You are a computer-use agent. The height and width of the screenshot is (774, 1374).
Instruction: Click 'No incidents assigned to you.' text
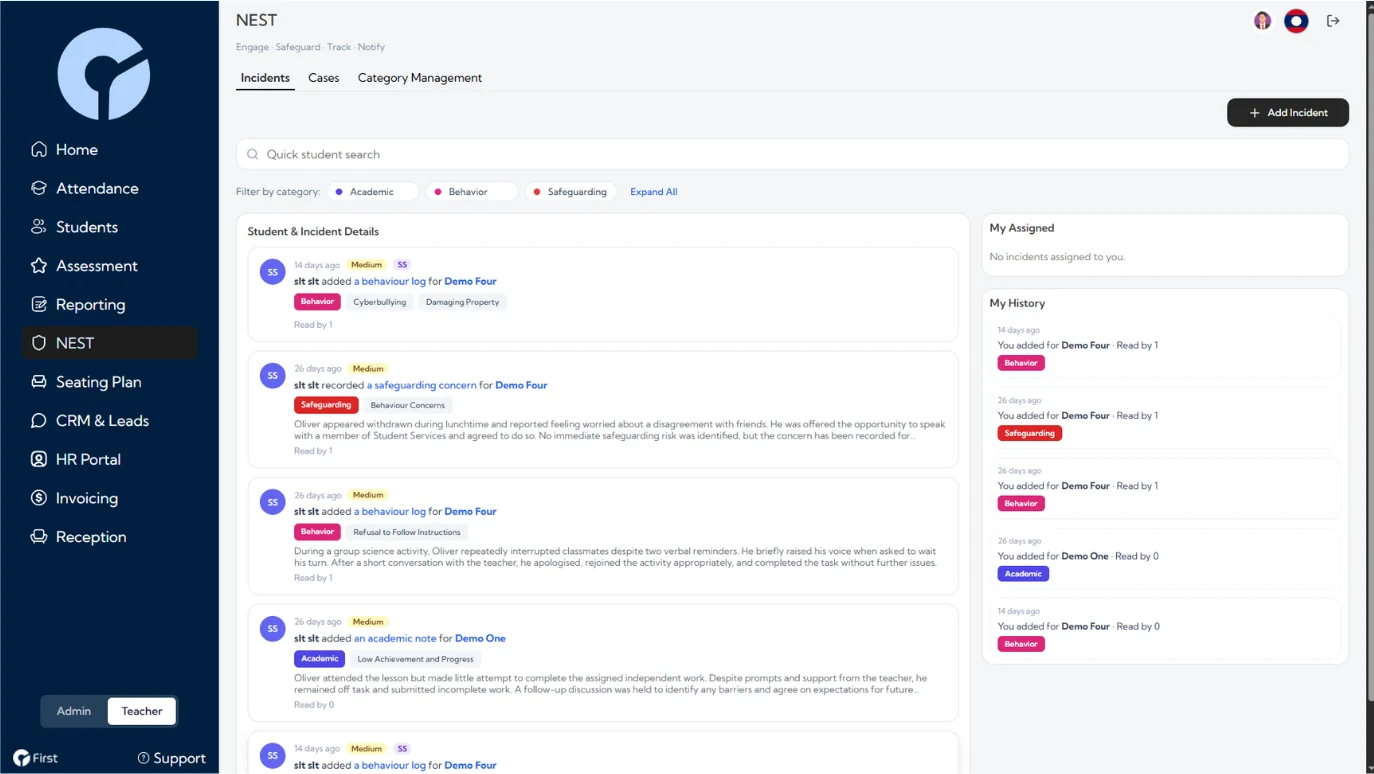coord(1057,257)
